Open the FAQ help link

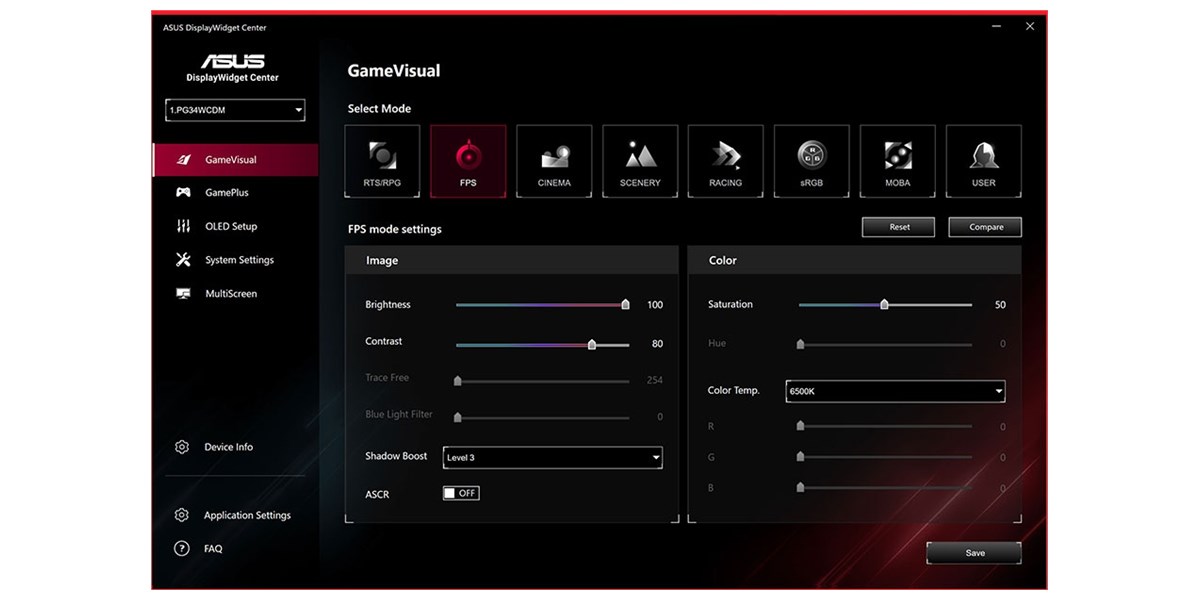pyautogui.click(x=213, y=549)
